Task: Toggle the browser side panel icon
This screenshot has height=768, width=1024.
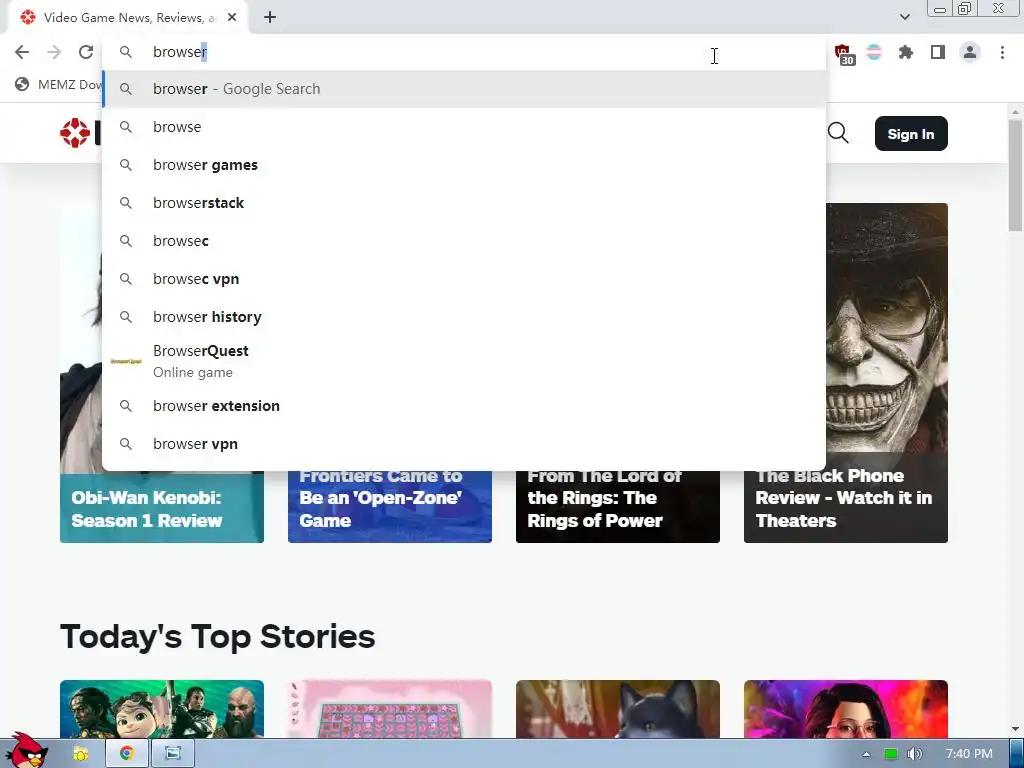Action: pyautogui.click(x=938, y=52)
